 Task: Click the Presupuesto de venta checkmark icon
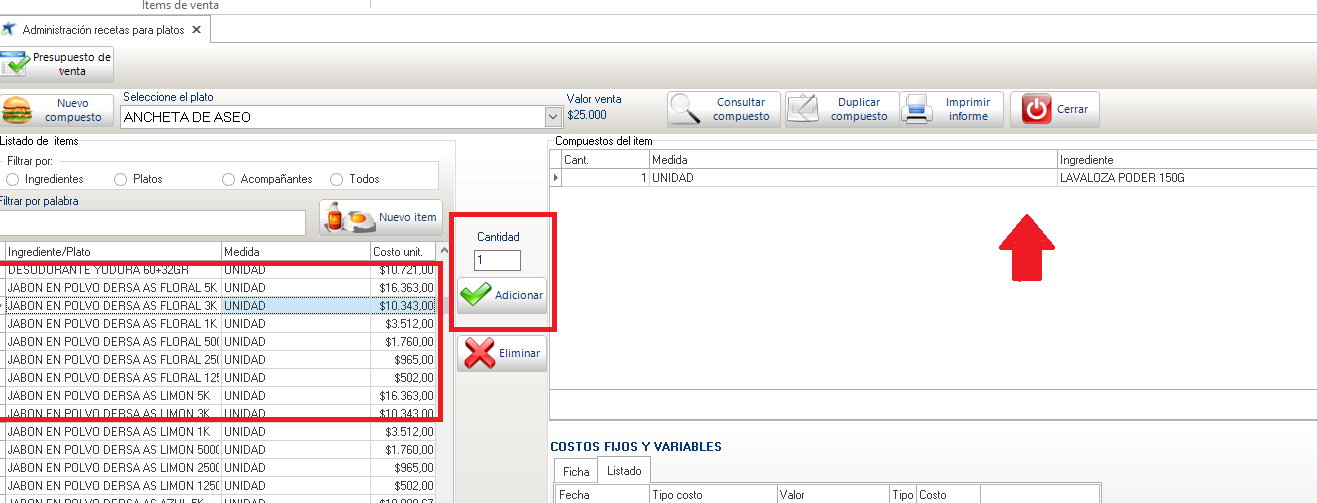17,65
